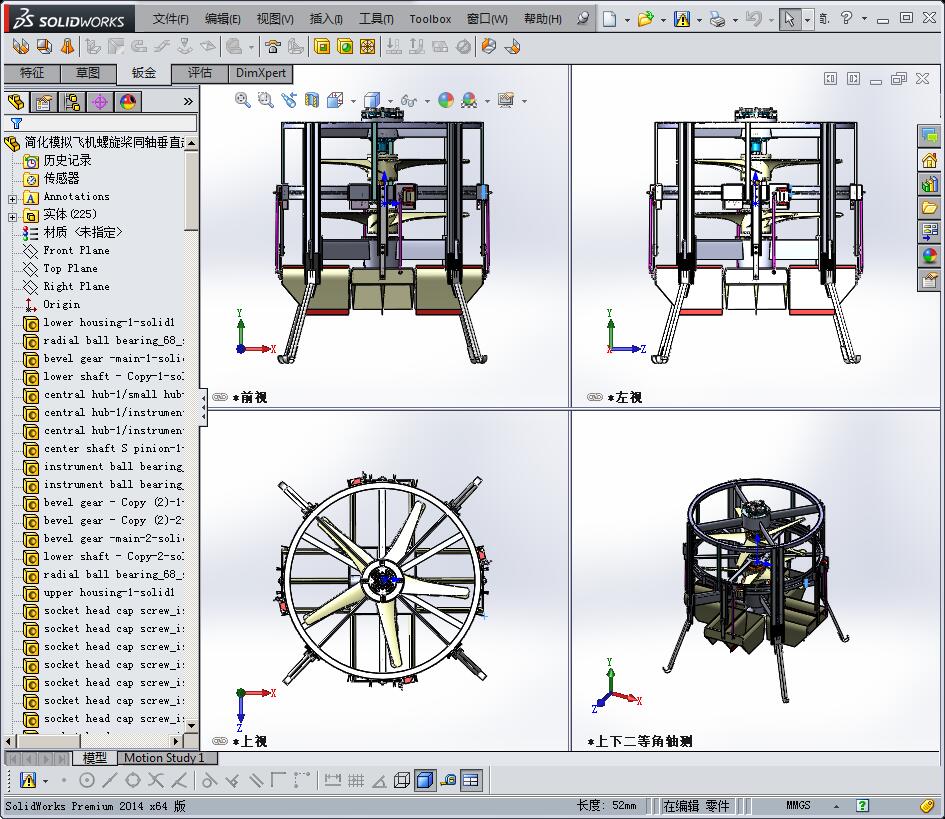Viewport: 945px width, 819px height.
Task: Switch to the ConfigurationManager panel icon
Action: tap(72, 101)
